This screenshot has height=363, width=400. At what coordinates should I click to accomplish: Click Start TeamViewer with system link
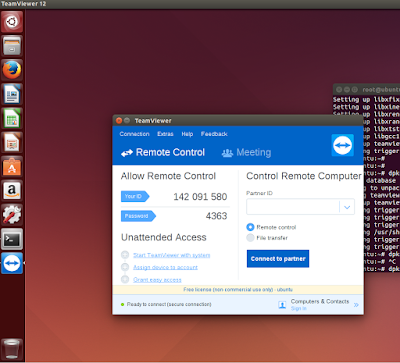coord(172,255)
